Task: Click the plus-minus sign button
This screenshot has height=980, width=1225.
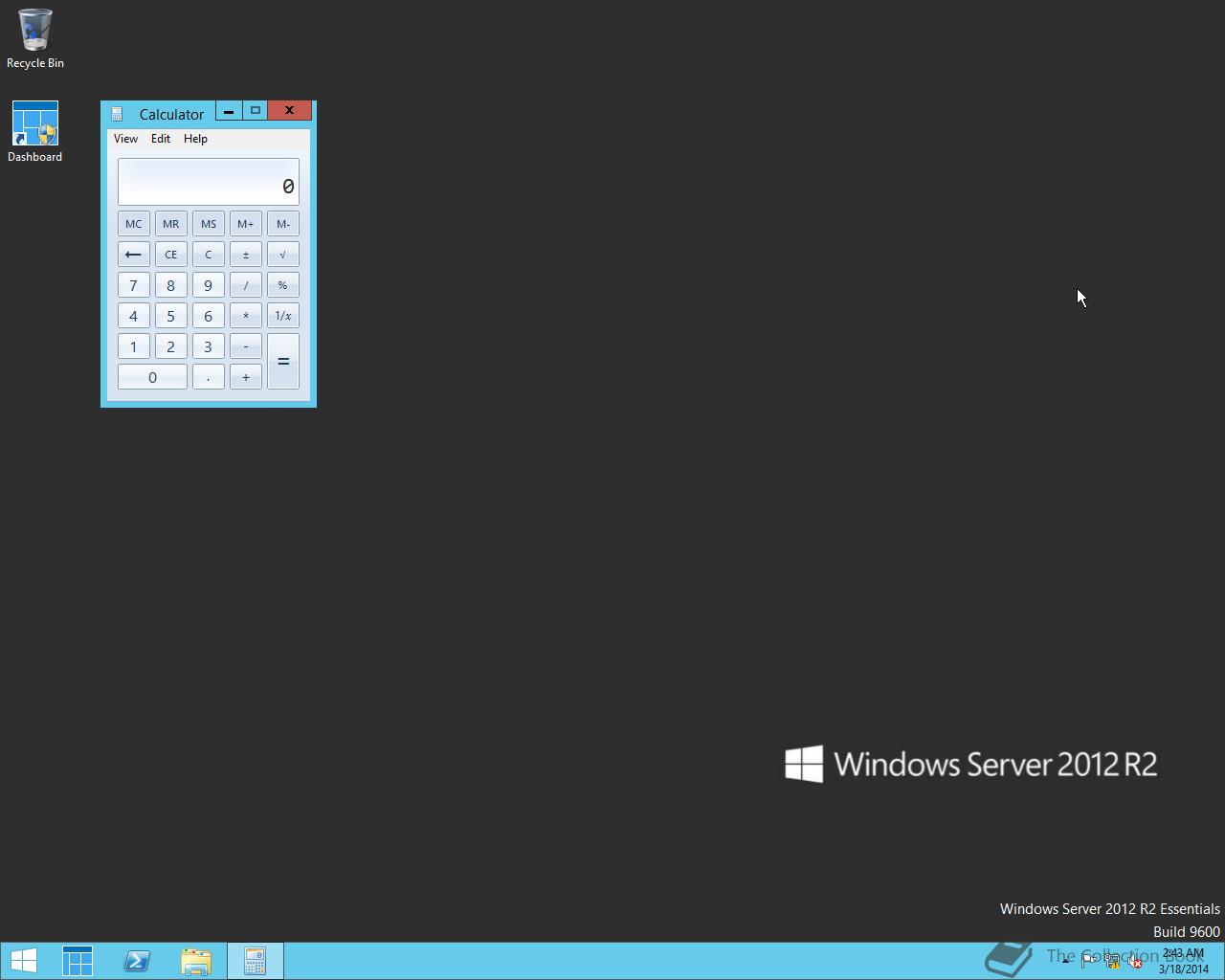Action: click(246, 255)
